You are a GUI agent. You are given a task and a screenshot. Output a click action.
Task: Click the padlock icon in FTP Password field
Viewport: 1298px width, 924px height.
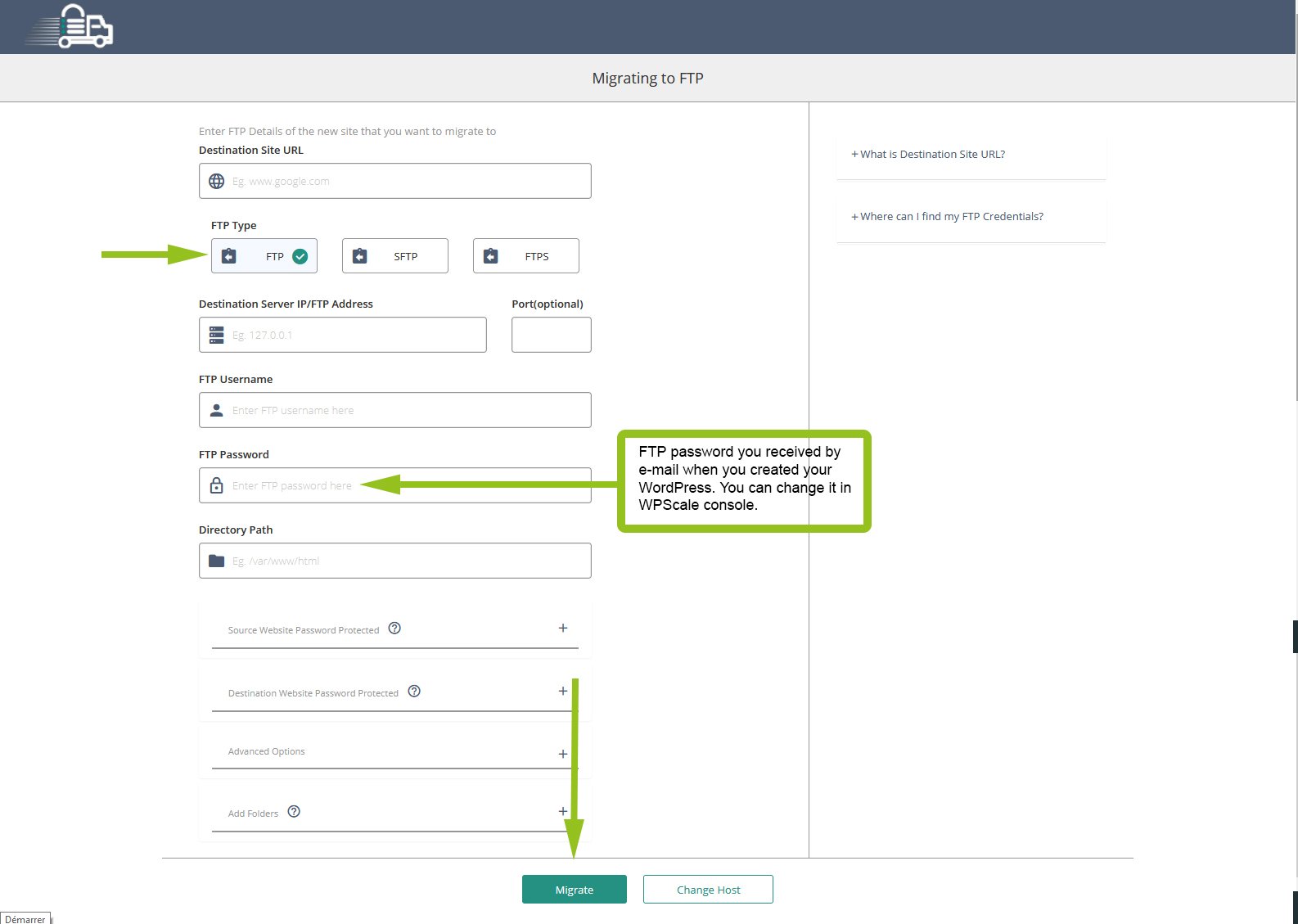216,485
